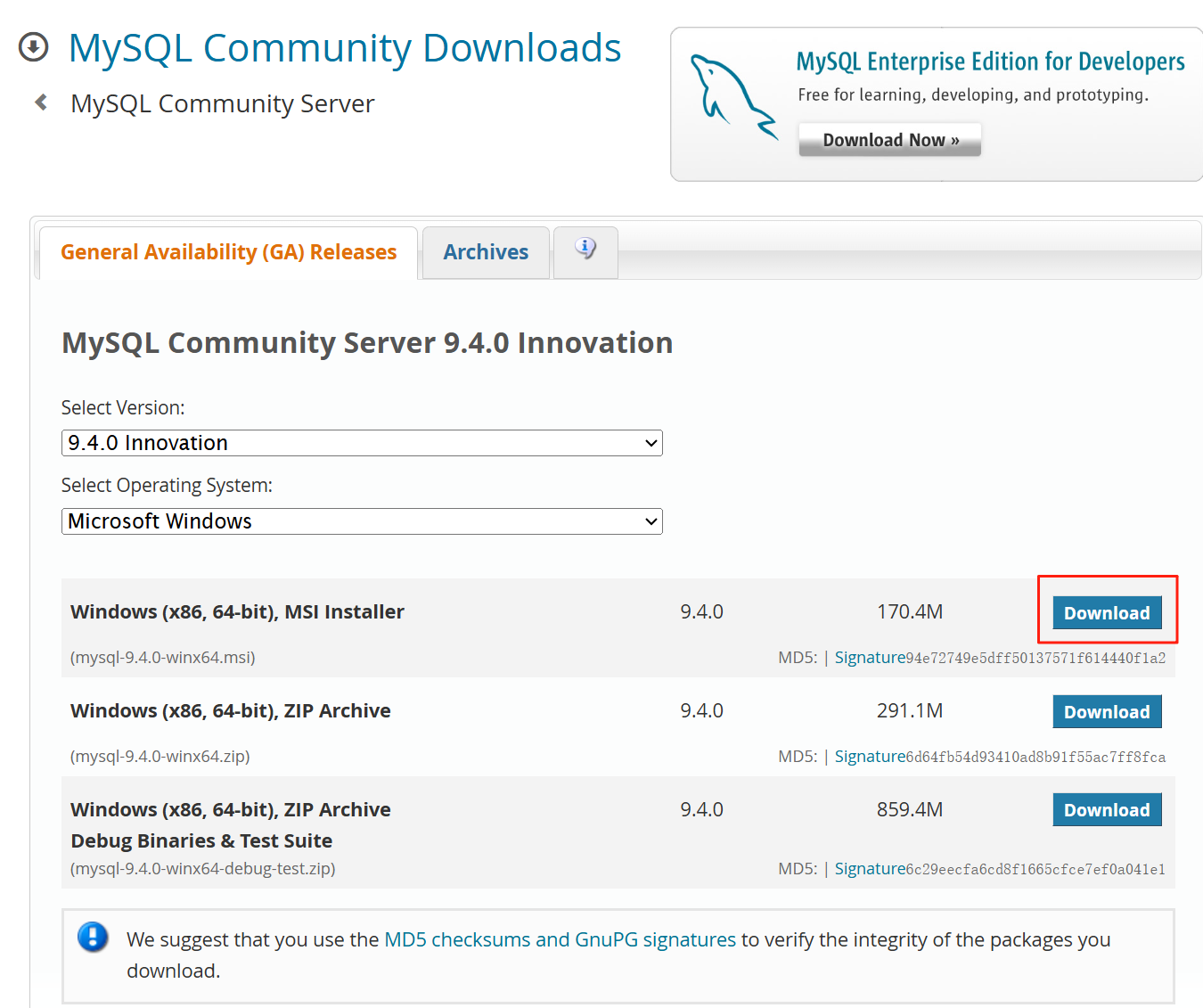The image size is (1203, 1008).
Task: Click the Select Version: label
Action: coord(123,408)
